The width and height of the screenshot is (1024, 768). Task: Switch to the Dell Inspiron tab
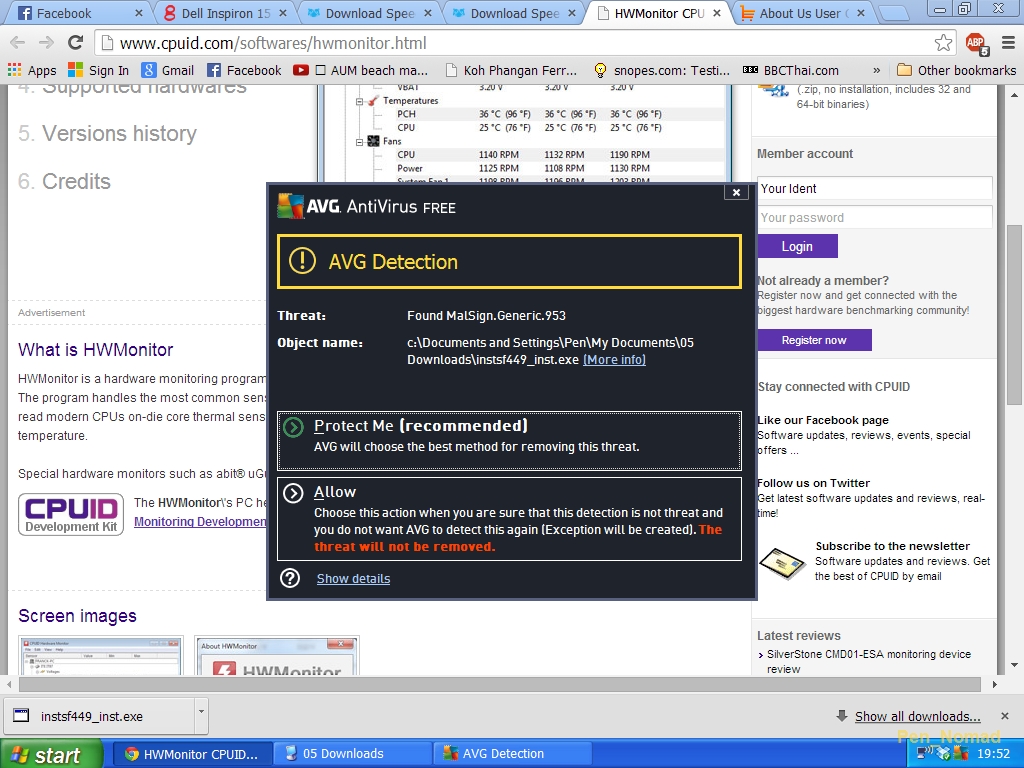click(x=225, y=13)
